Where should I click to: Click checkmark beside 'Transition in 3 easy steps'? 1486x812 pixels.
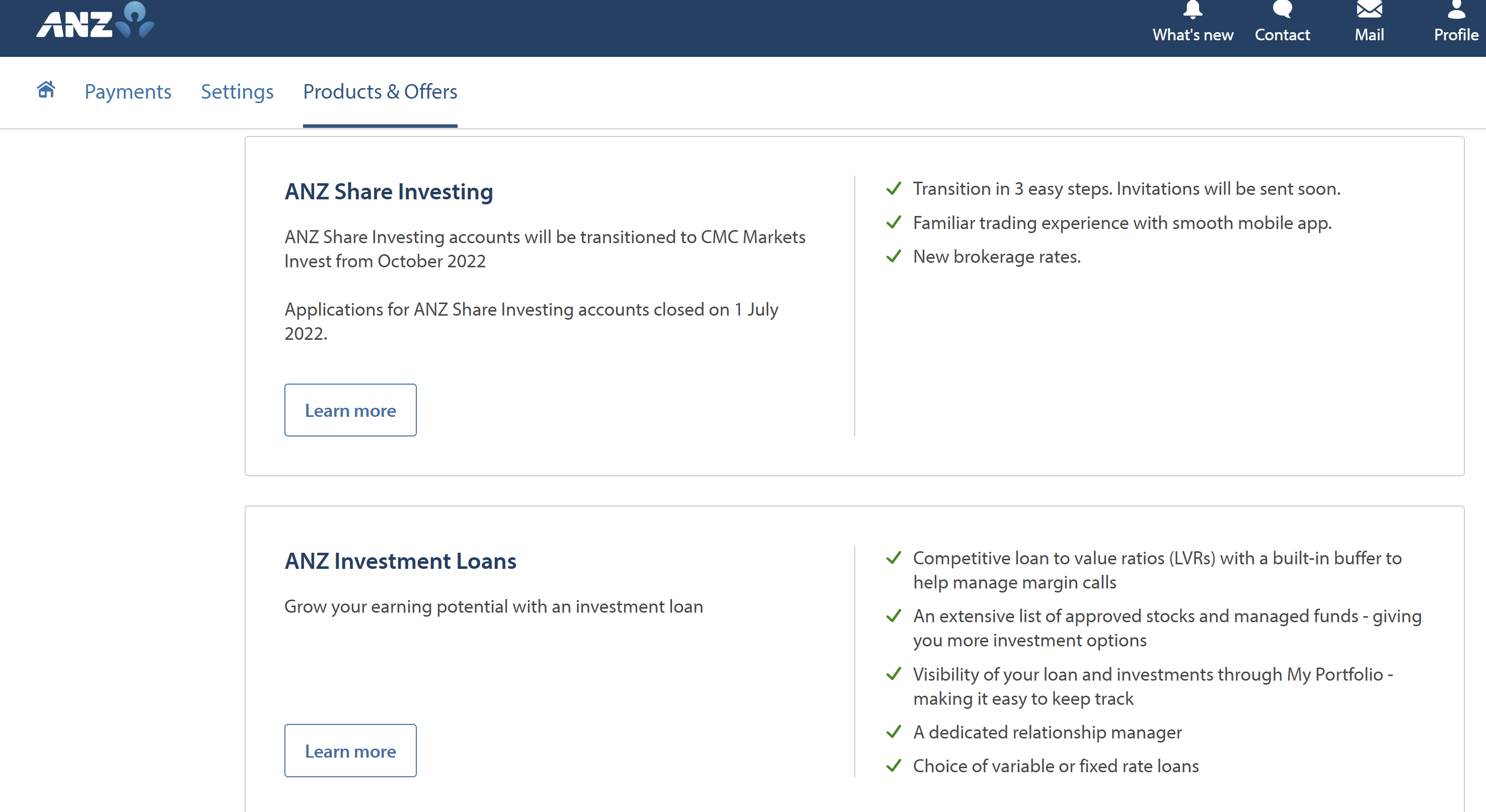coord(894,189)
